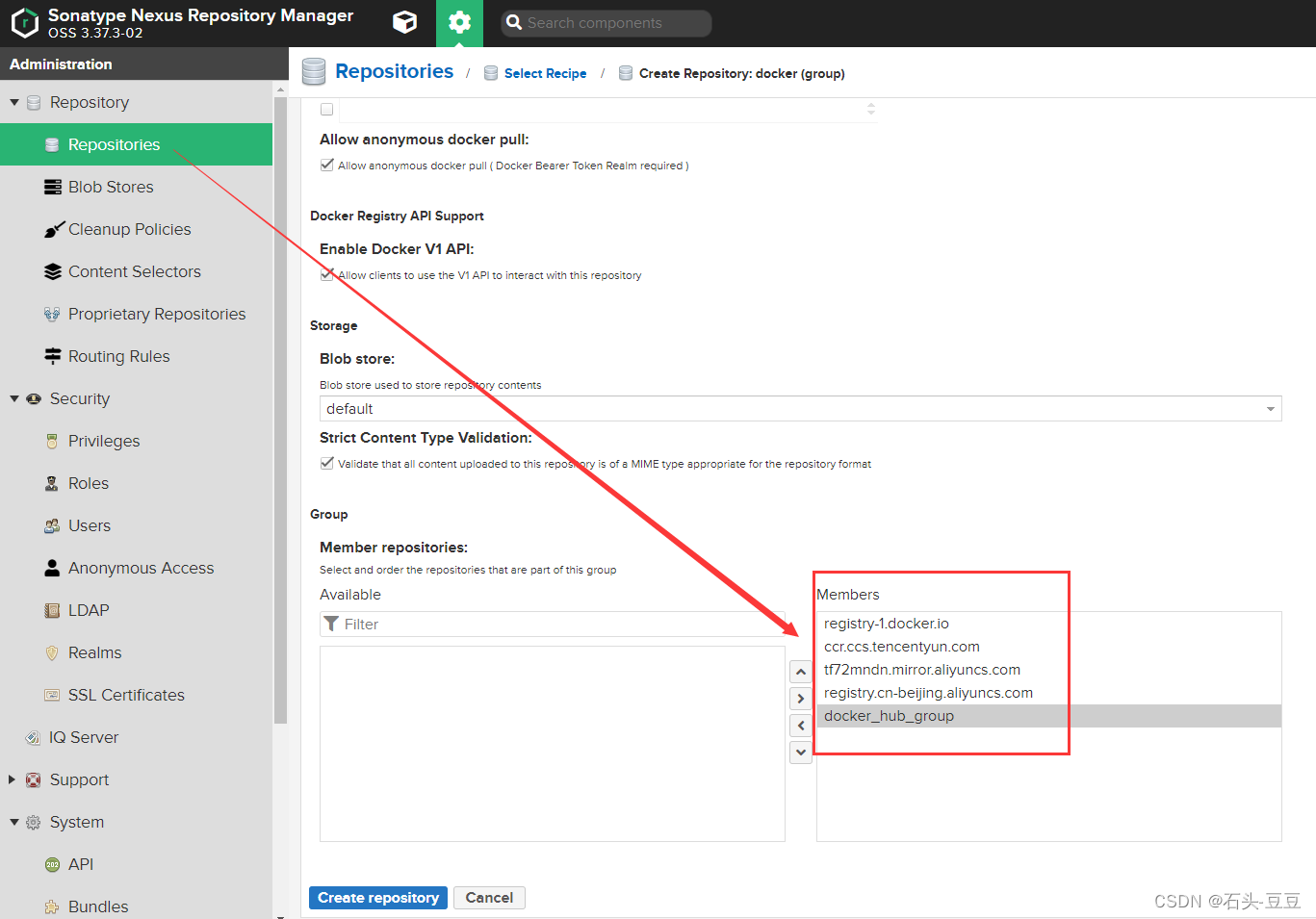Screen dimensions: 1316x919
Task: Collapse the System tree section
Action: (14, 822)
